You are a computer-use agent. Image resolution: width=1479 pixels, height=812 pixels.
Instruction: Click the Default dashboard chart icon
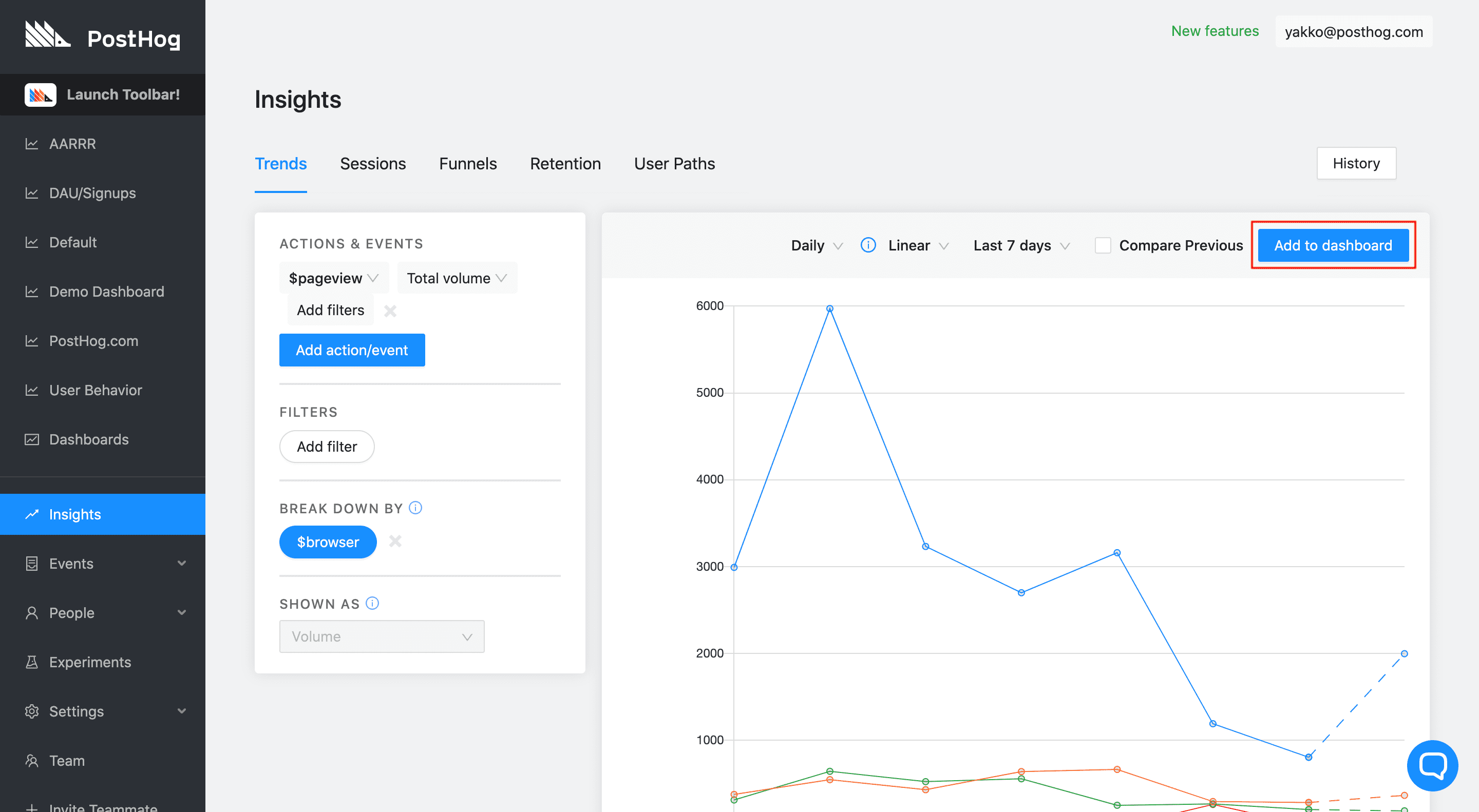pos(31,242)
